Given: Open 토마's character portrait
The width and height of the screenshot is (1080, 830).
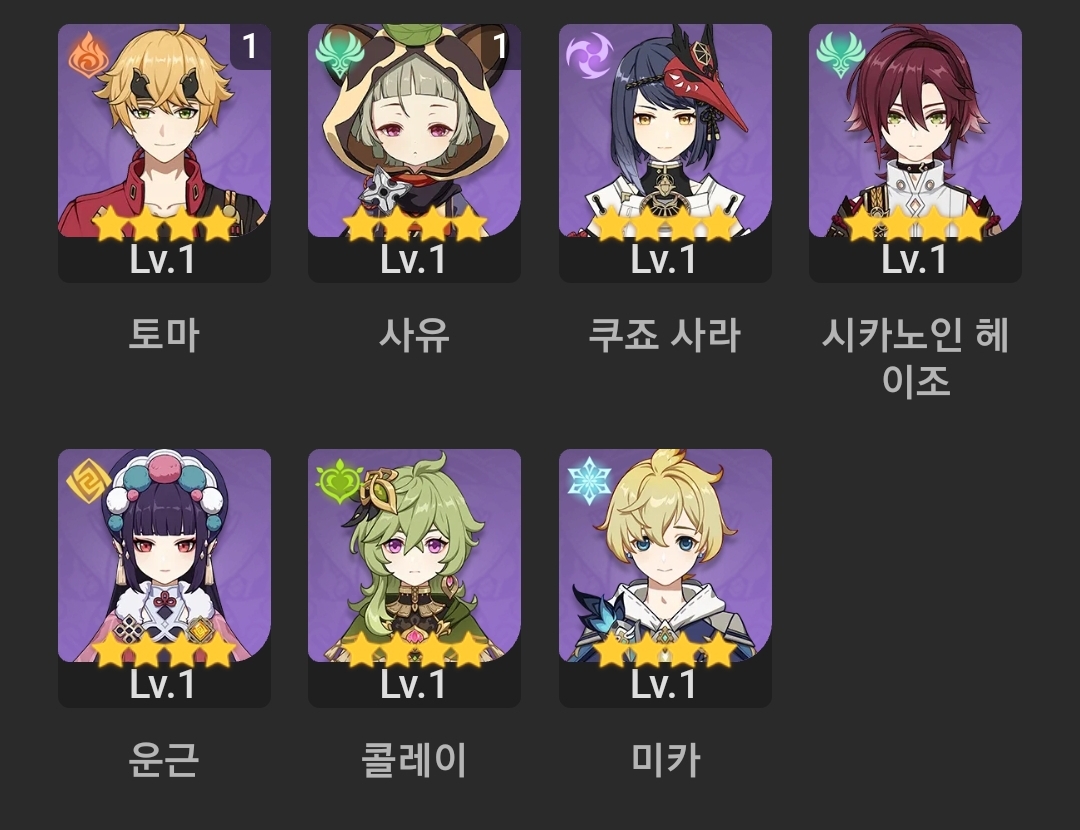Looking at the screenshot, I should pos(164,153).
